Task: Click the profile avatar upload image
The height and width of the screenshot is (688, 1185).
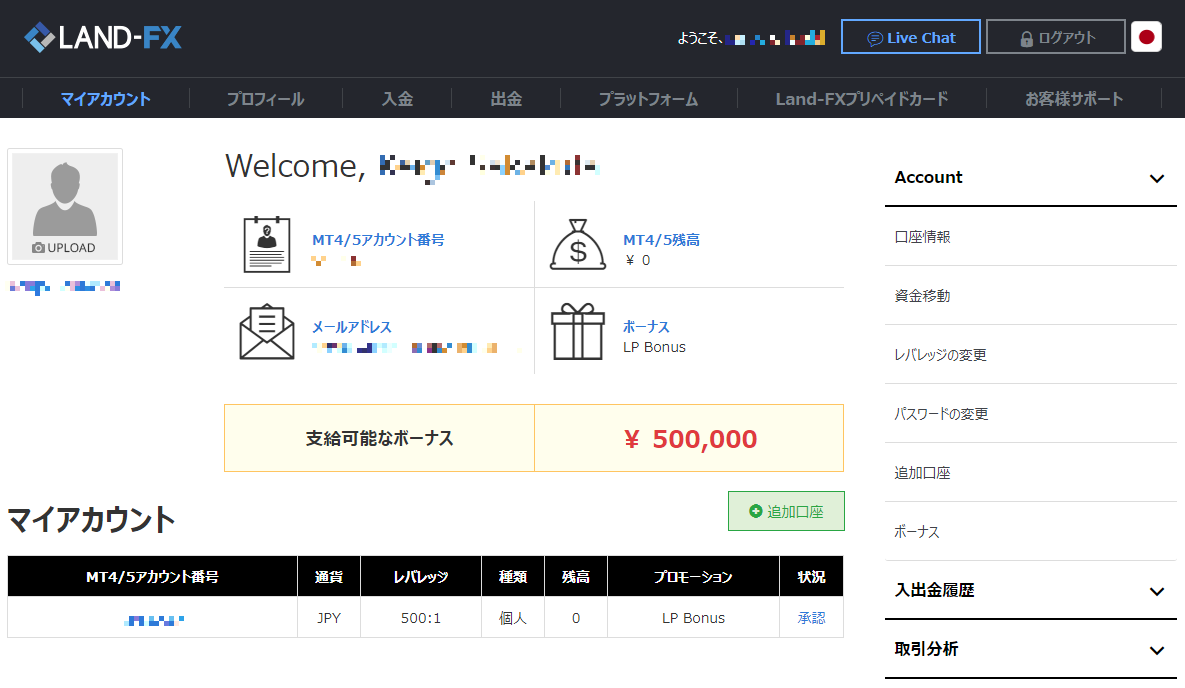Action: tap(65, 206)
